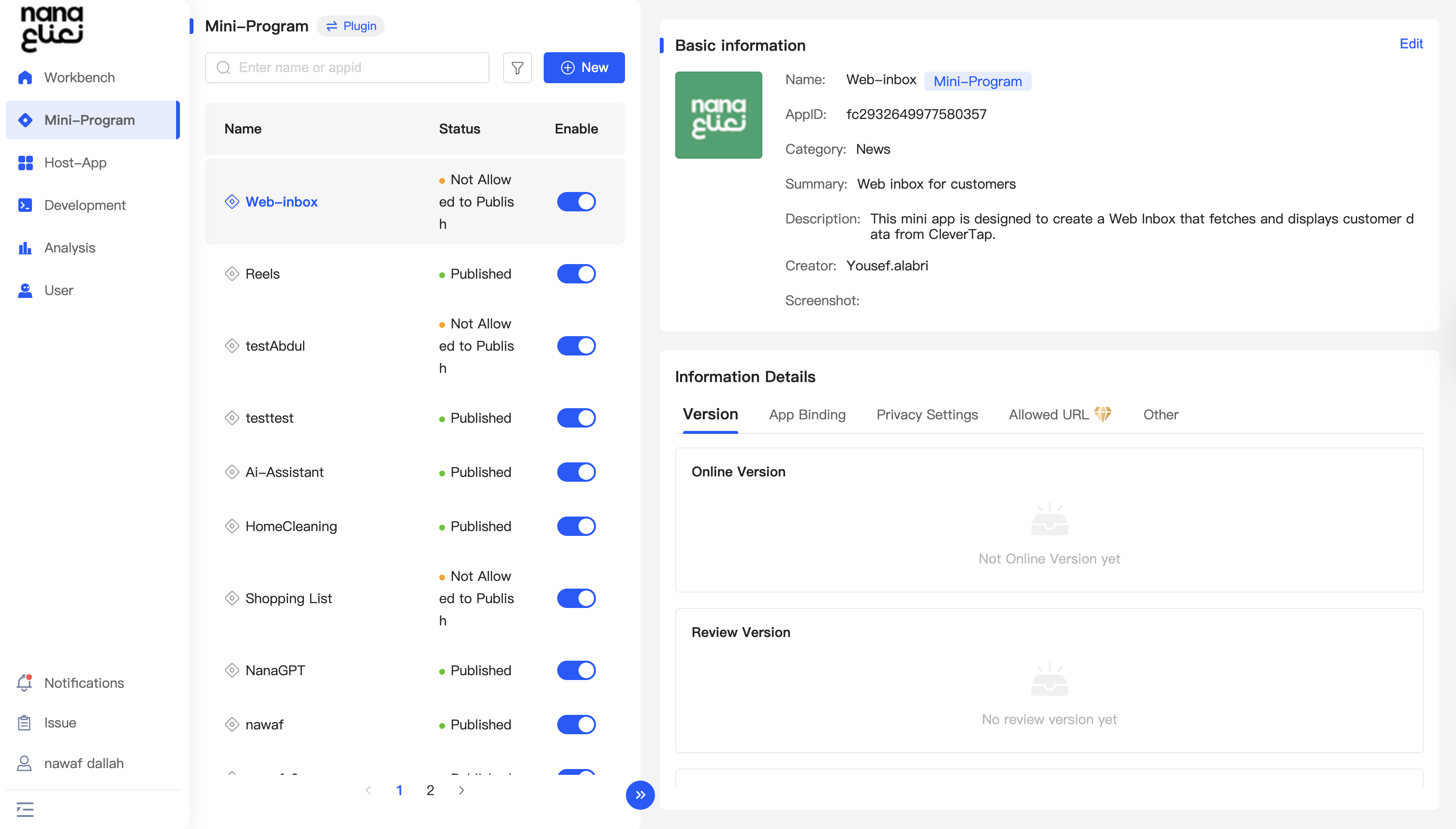Click the Issue clipboard icon

point(25,723)
